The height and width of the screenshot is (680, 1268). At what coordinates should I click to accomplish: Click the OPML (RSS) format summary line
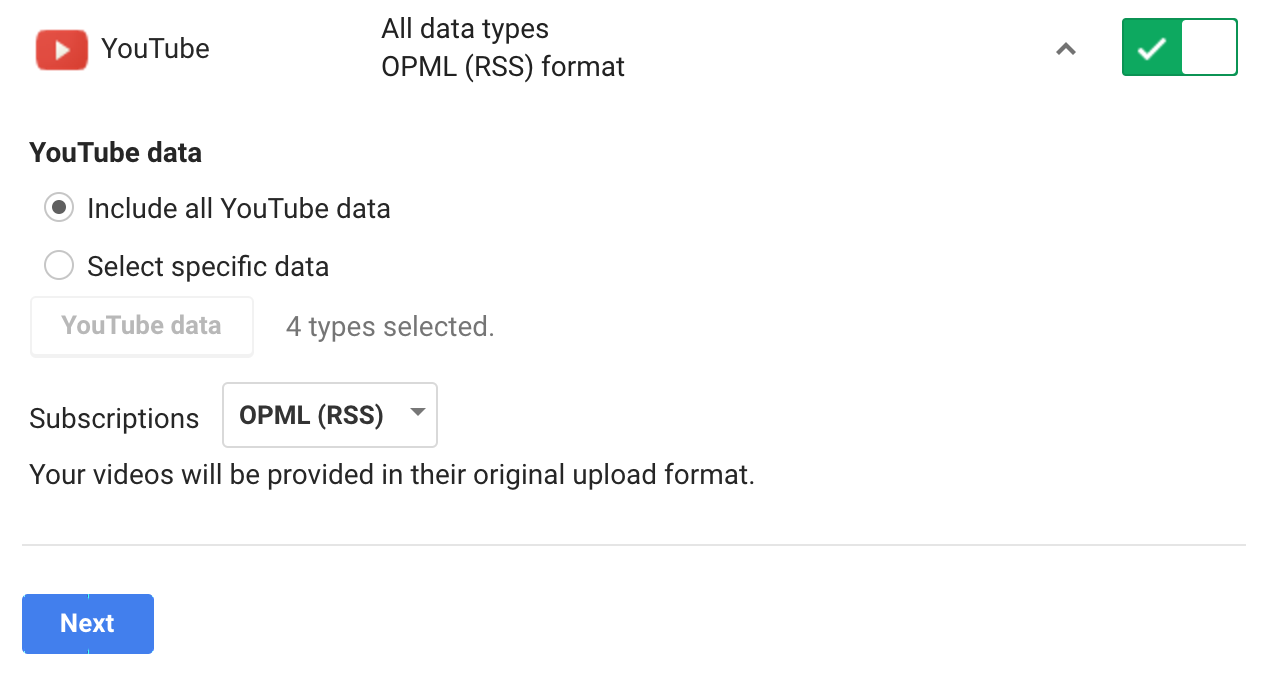click(x=503, y=67)
